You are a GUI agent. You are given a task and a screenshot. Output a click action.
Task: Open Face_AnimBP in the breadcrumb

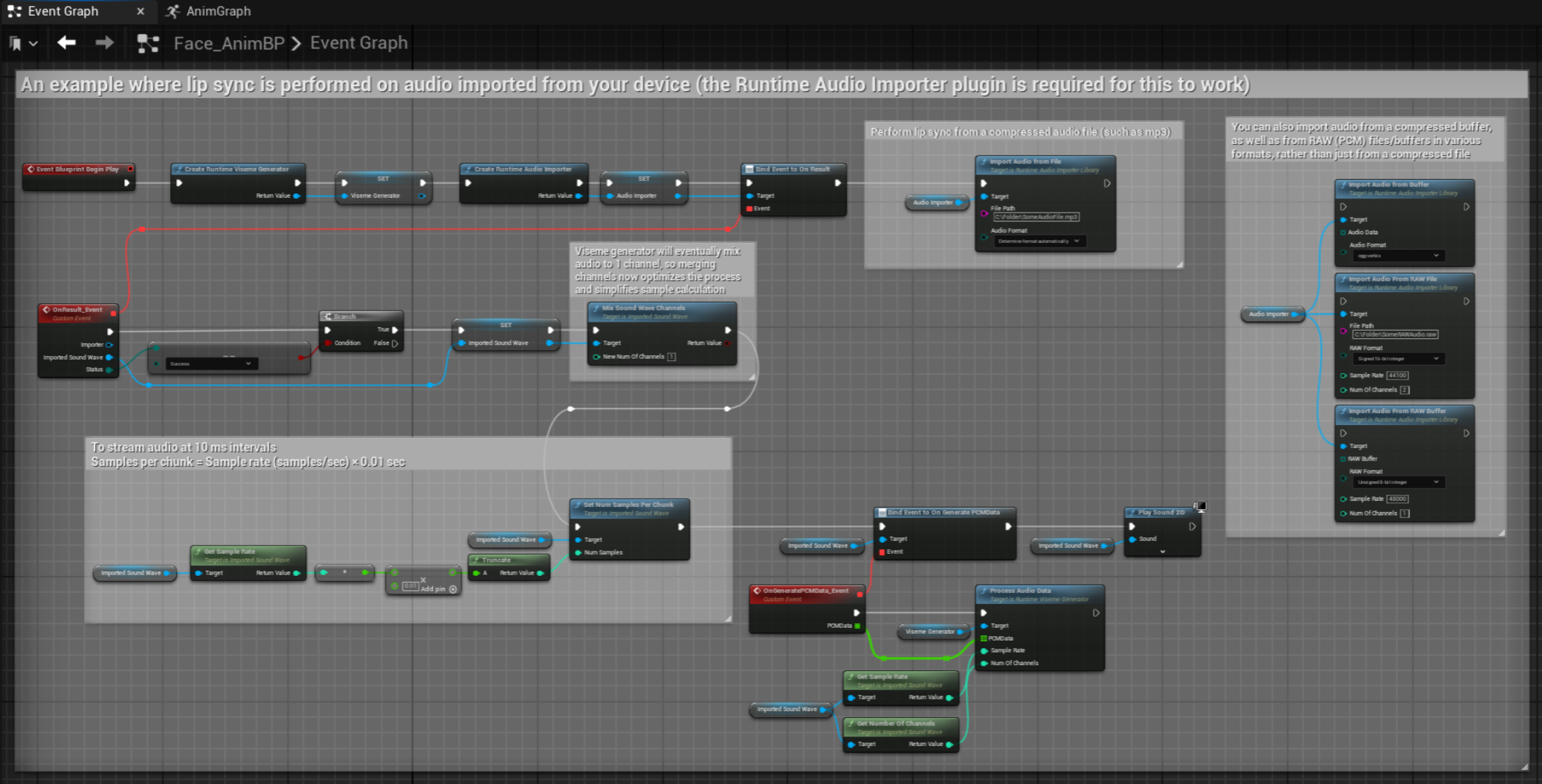click(229, 43)
